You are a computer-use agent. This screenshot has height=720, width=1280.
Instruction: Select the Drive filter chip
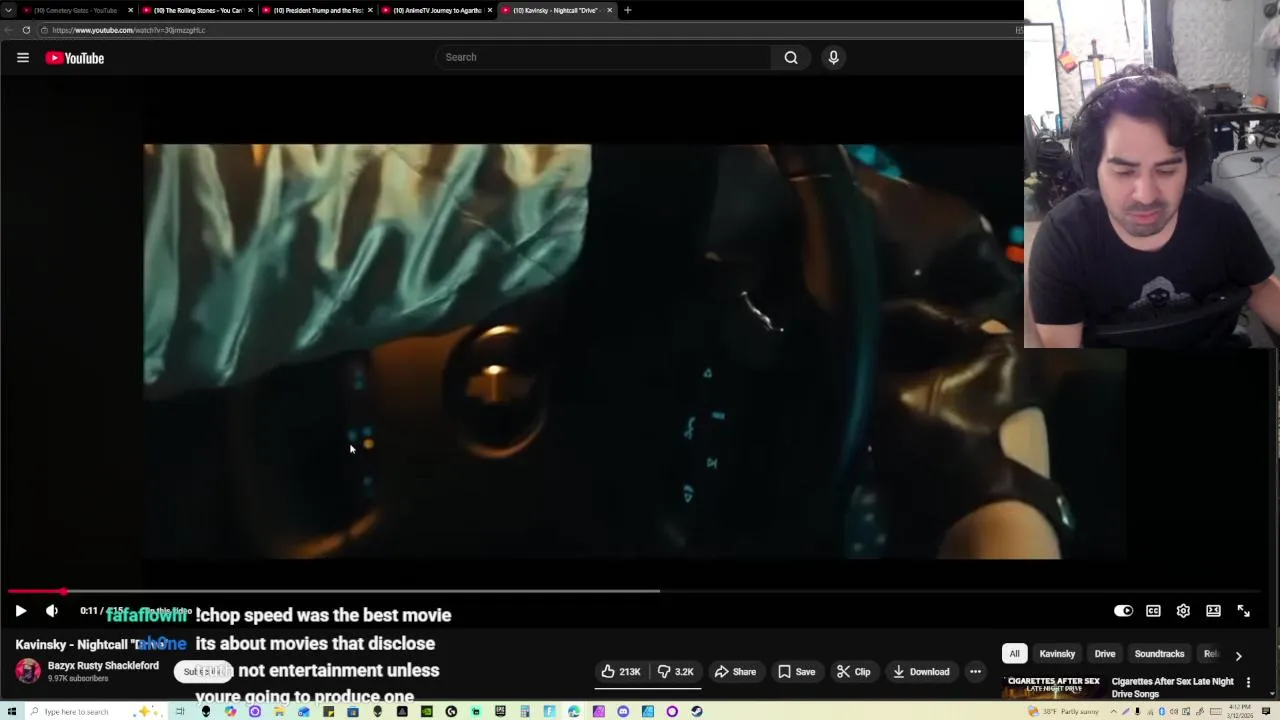pos(1105,654)
